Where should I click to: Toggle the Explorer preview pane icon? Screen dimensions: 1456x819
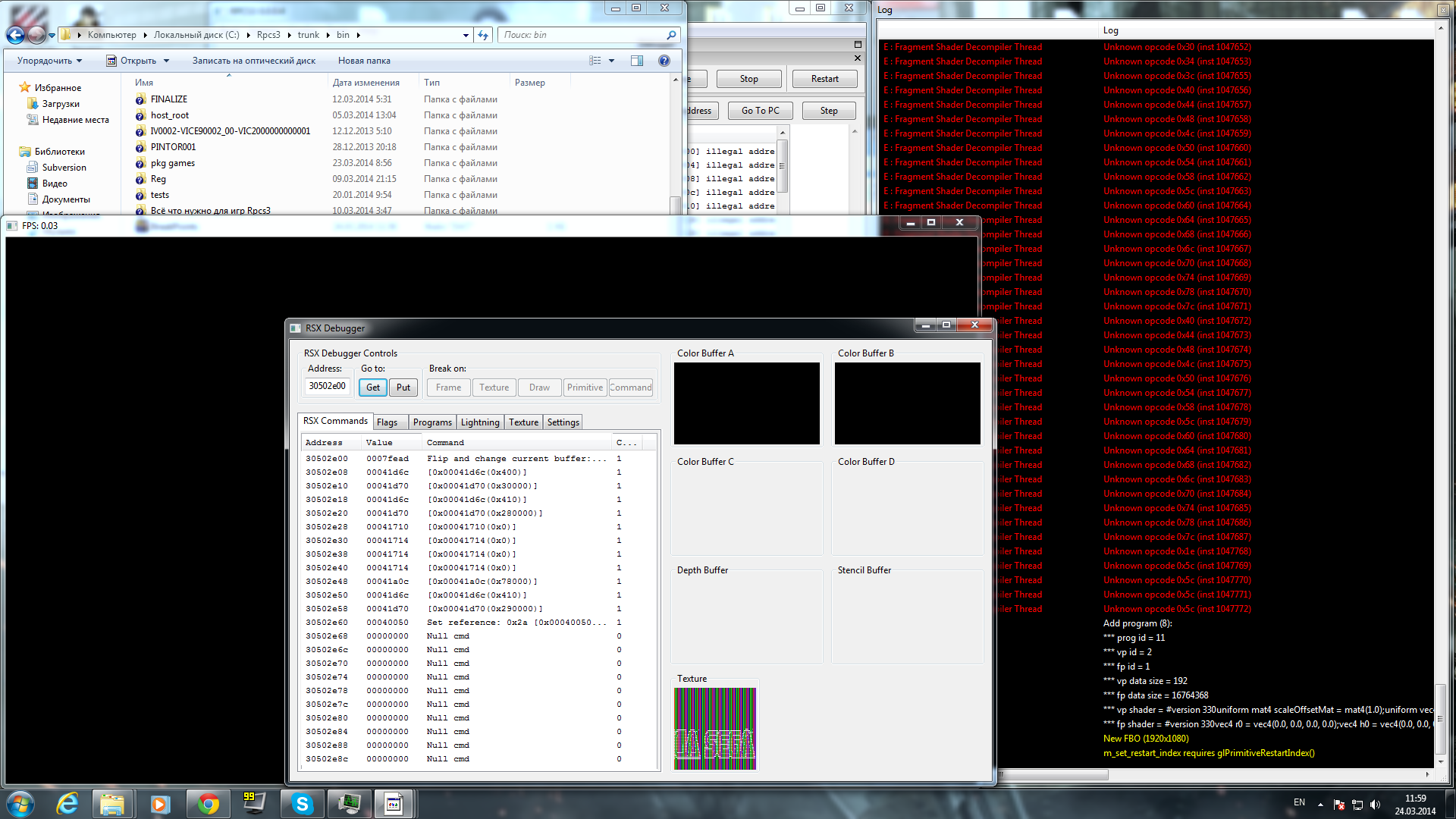[x=637, y=61]
